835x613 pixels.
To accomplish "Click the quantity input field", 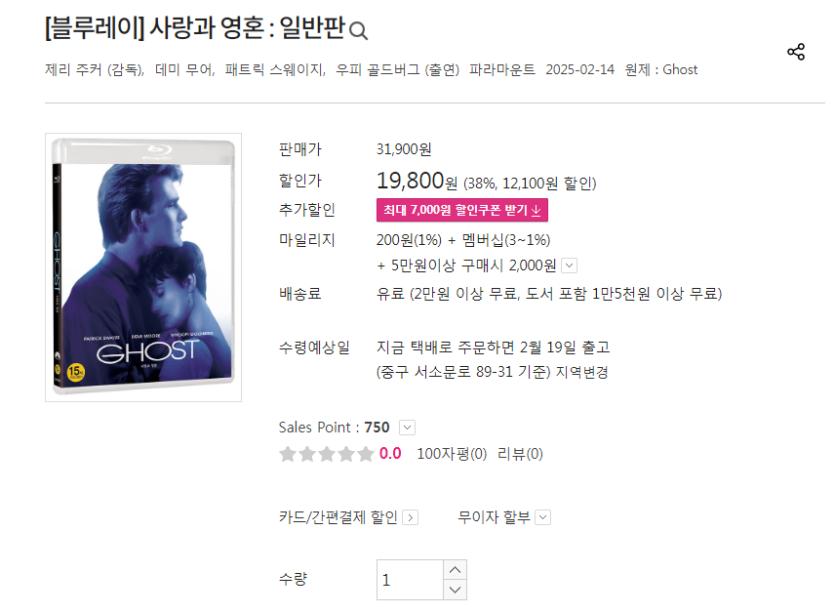I will point(410,579).
